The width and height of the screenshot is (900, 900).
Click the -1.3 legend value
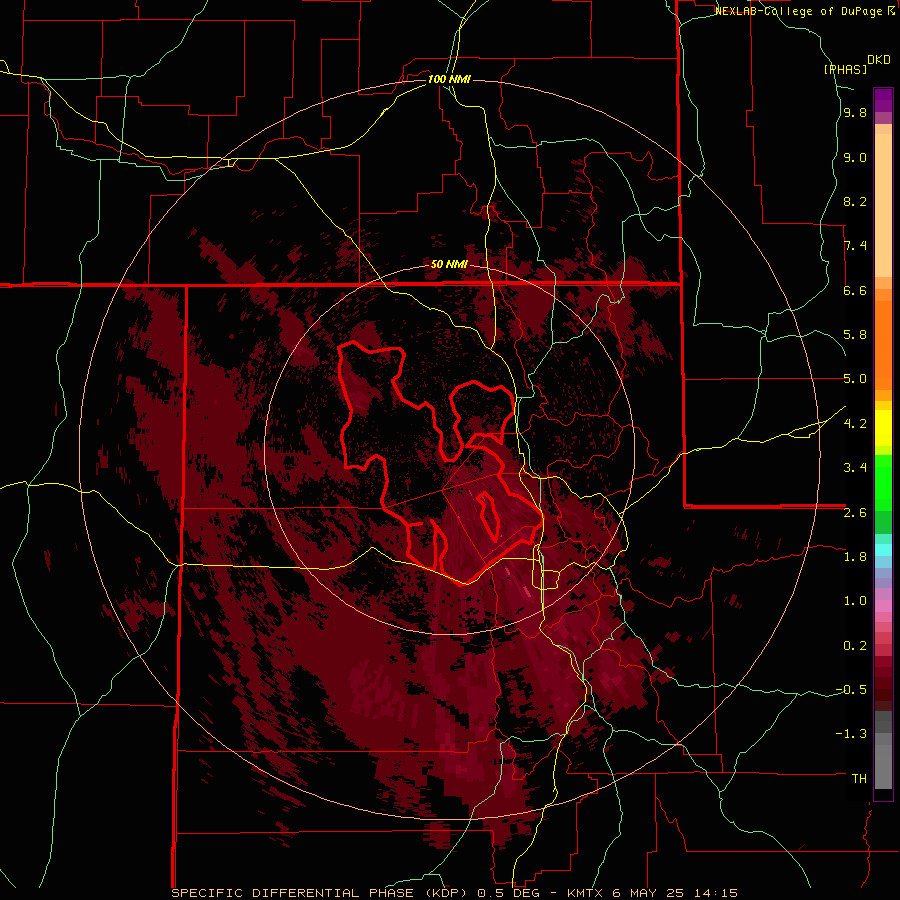pos(851,734)
